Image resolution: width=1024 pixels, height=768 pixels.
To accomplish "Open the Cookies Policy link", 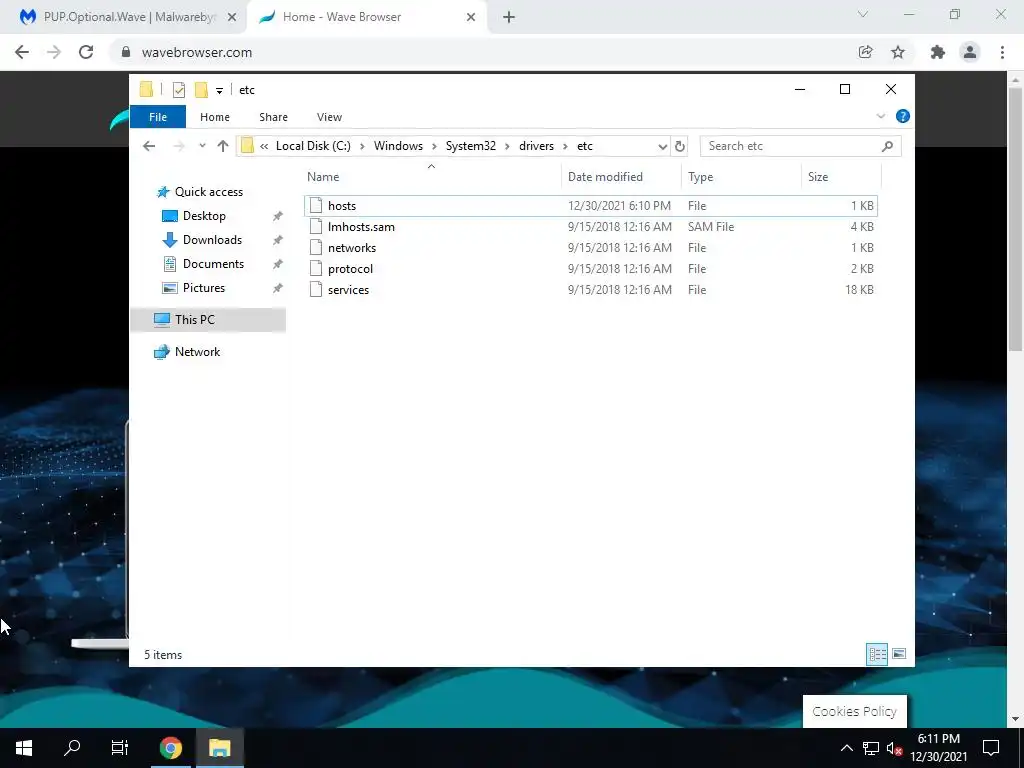I will 854,712.
